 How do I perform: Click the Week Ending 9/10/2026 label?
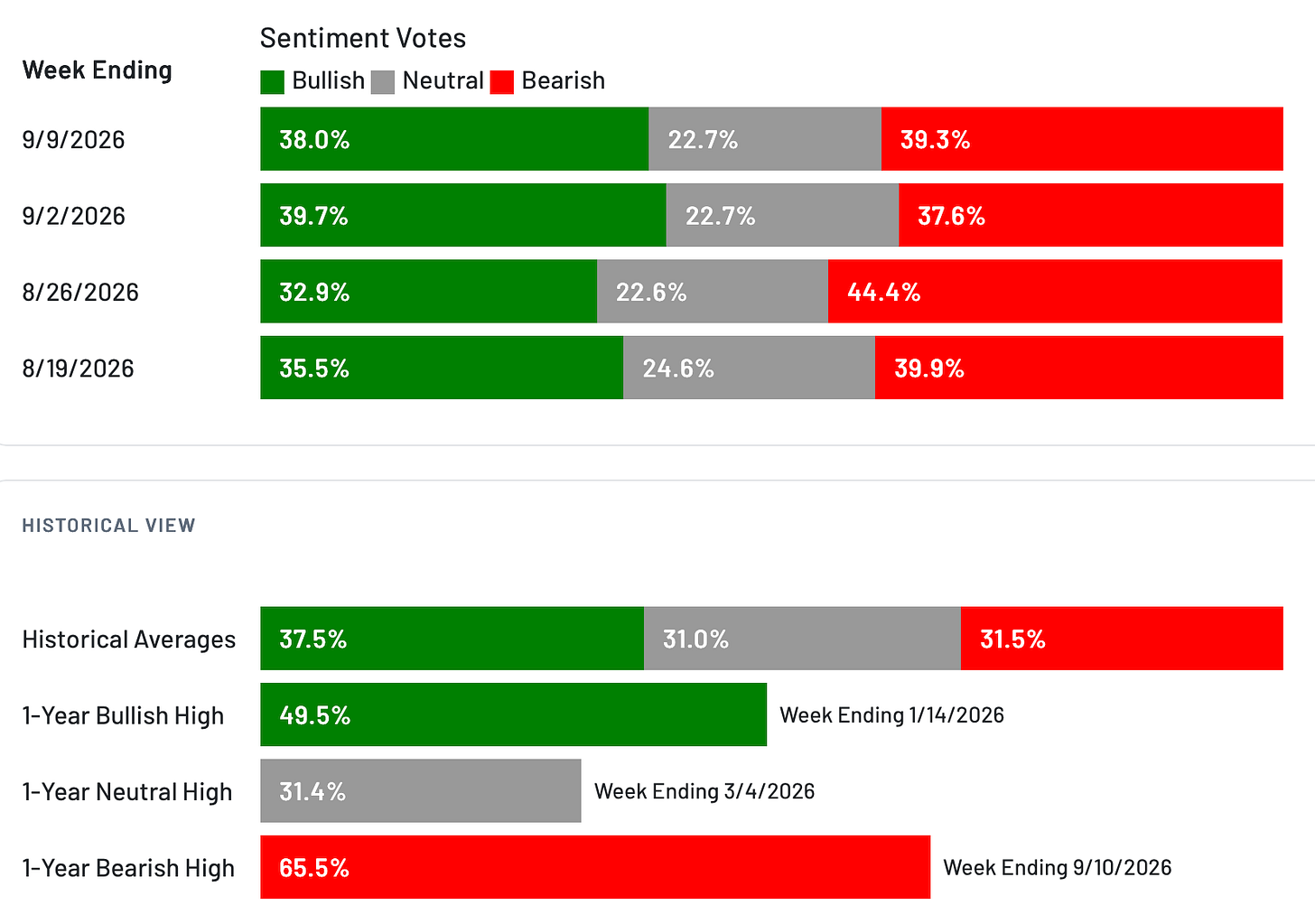[1058, 868]
